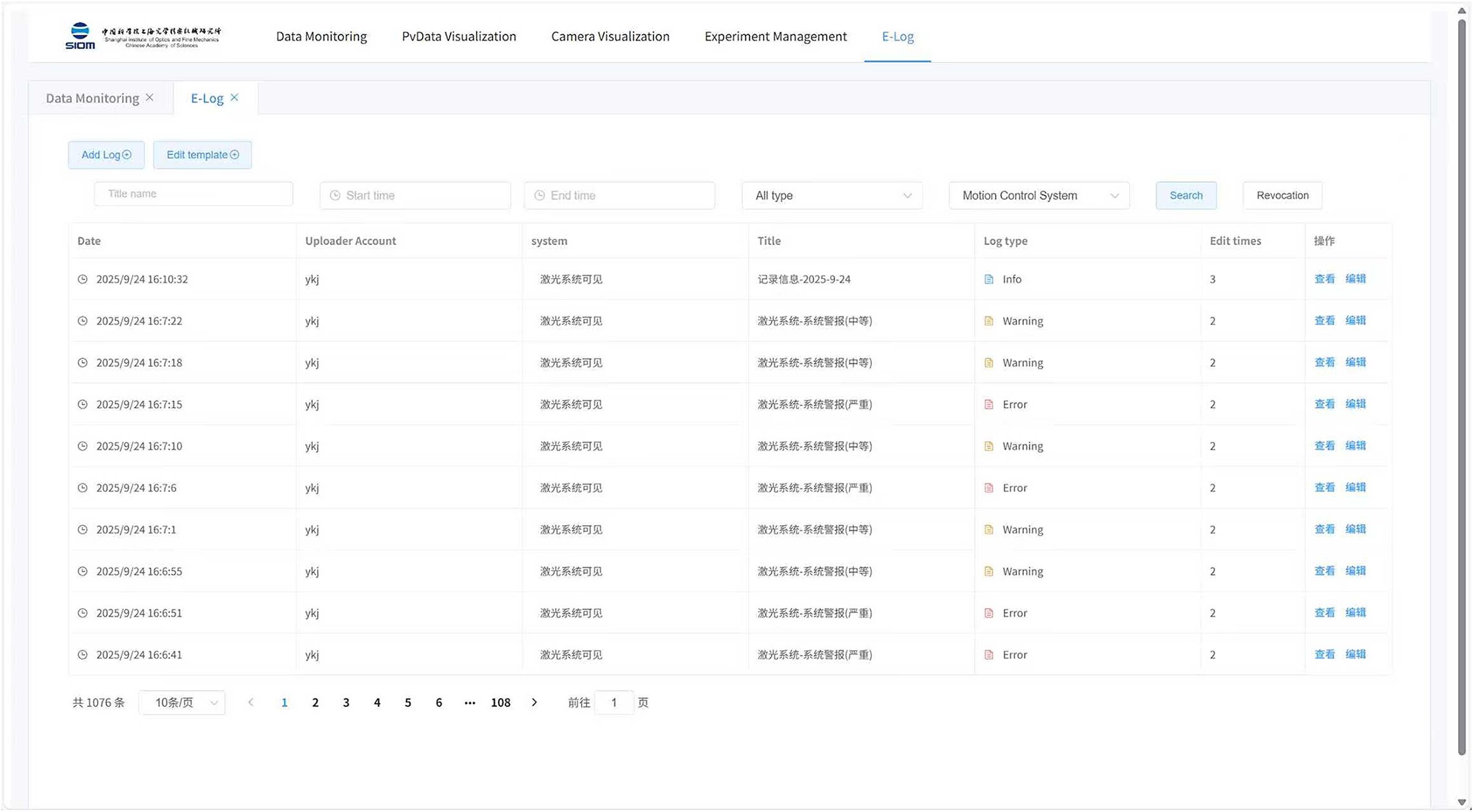
Task: Go to previous page with left arrow
Action: pos(251,703)
